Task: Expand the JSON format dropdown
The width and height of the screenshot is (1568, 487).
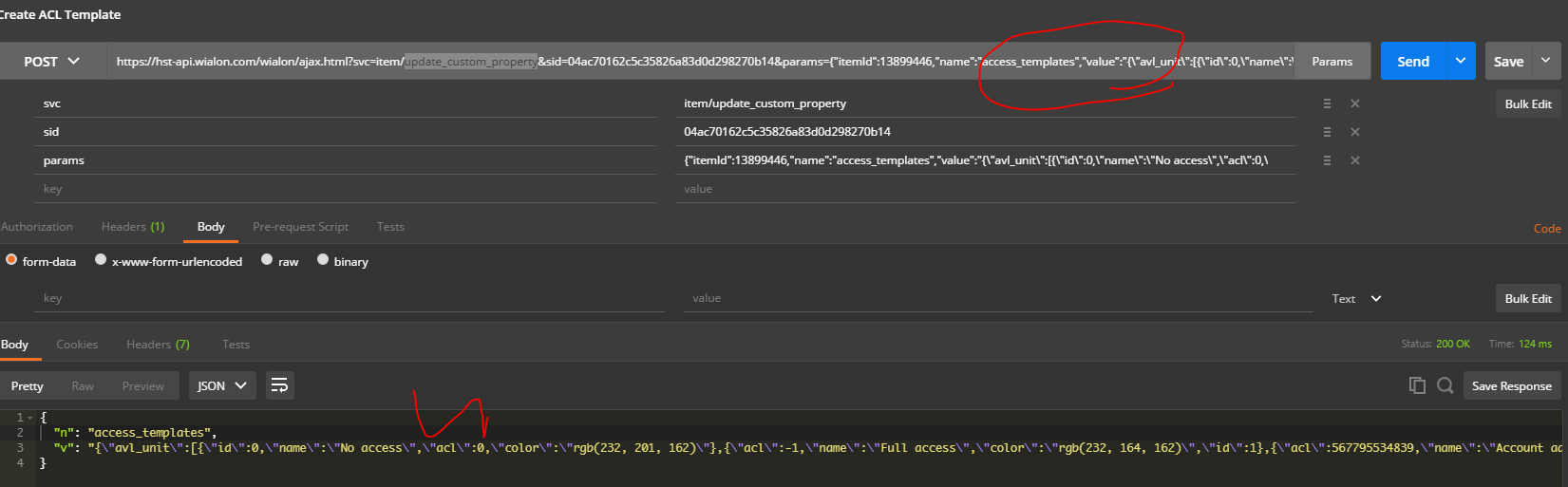Action: (x=222, y=385)
